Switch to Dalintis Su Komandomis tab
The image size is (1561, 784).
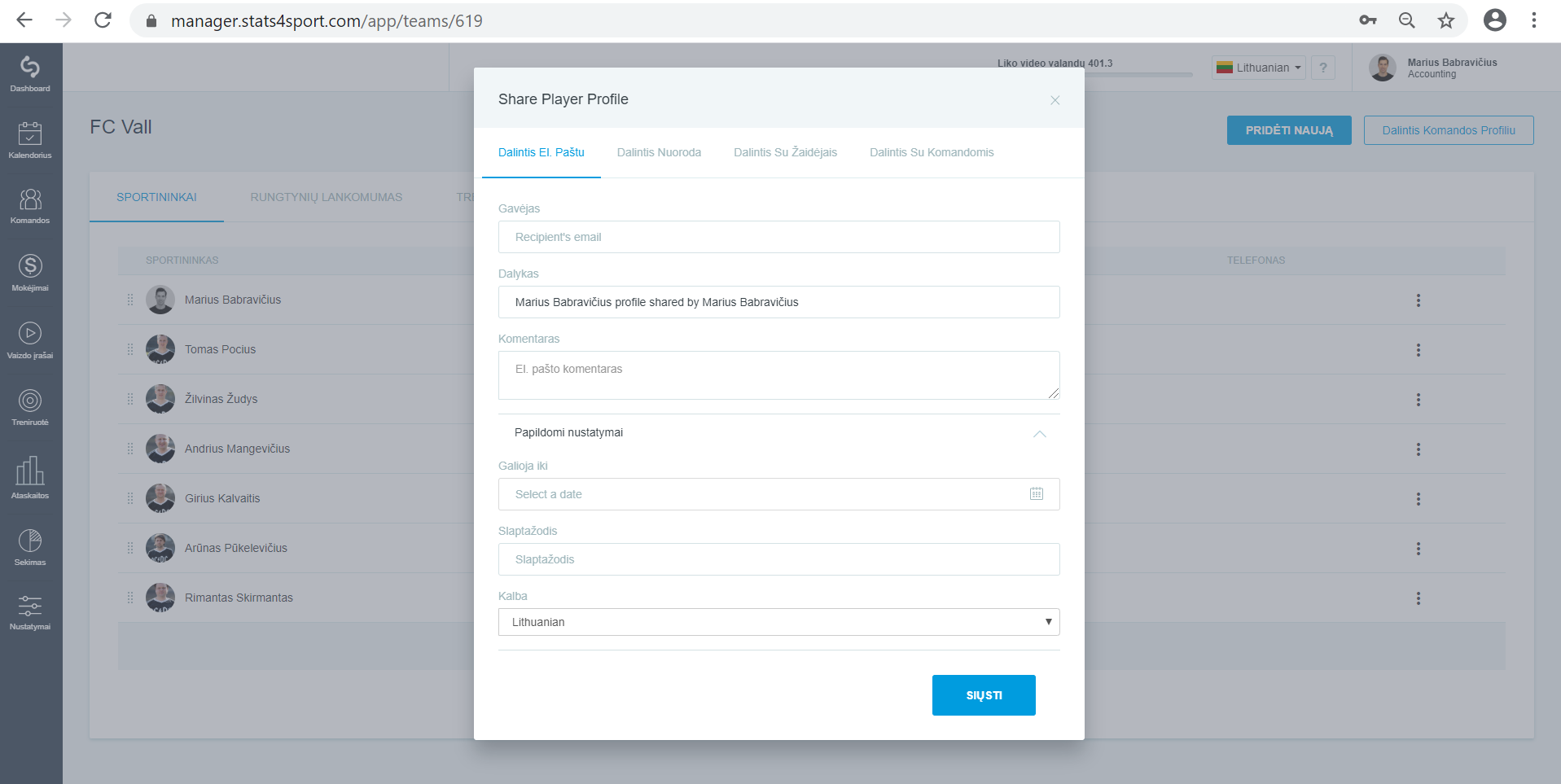[932, 152]
